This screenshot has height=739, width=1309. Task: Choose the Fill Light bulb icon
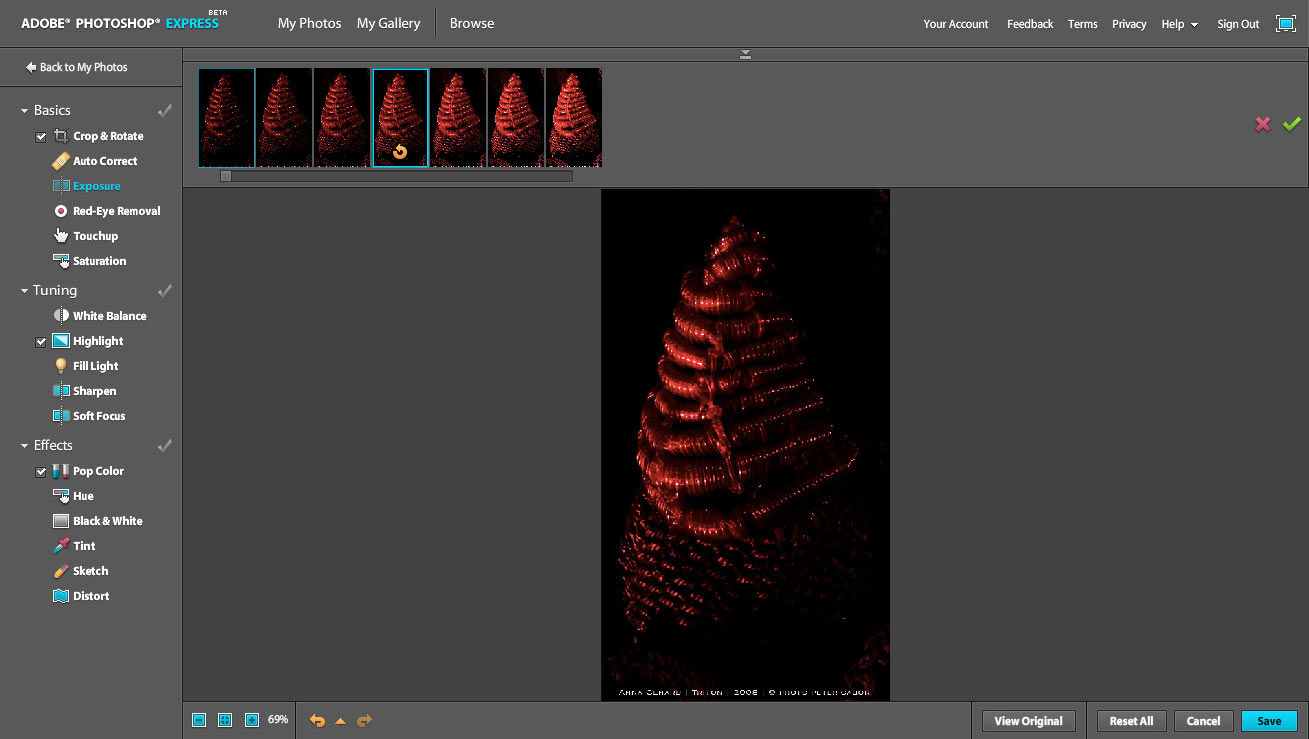(x=61, y=366)
